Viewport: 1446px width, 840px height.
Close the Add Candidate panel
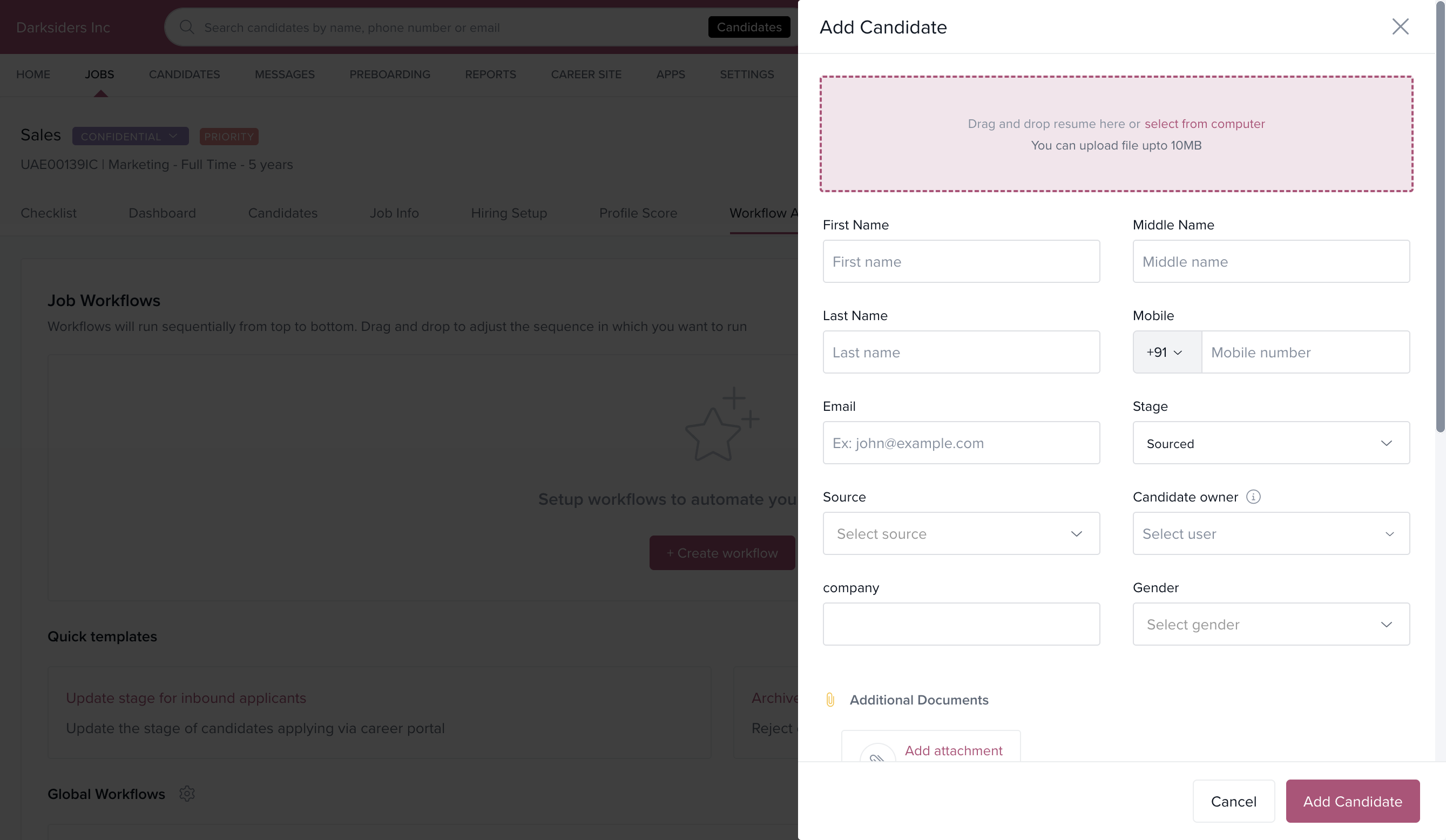[x=1400, y=26]
